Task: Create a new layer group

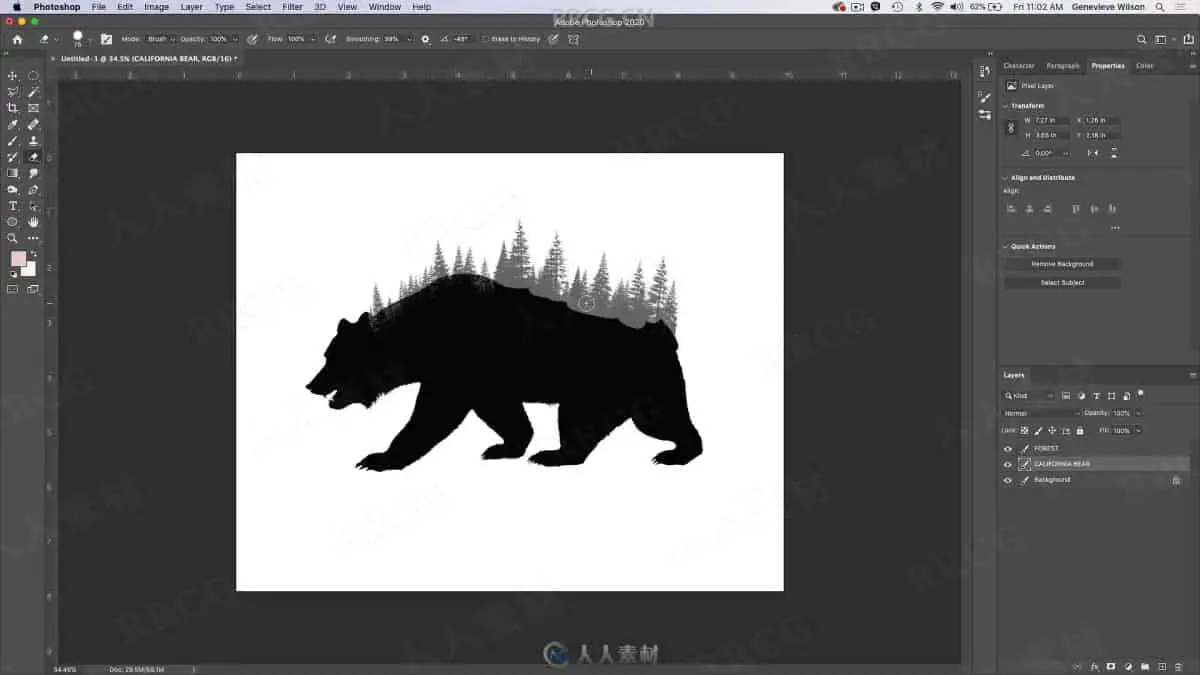Action: coord(1144,665)
